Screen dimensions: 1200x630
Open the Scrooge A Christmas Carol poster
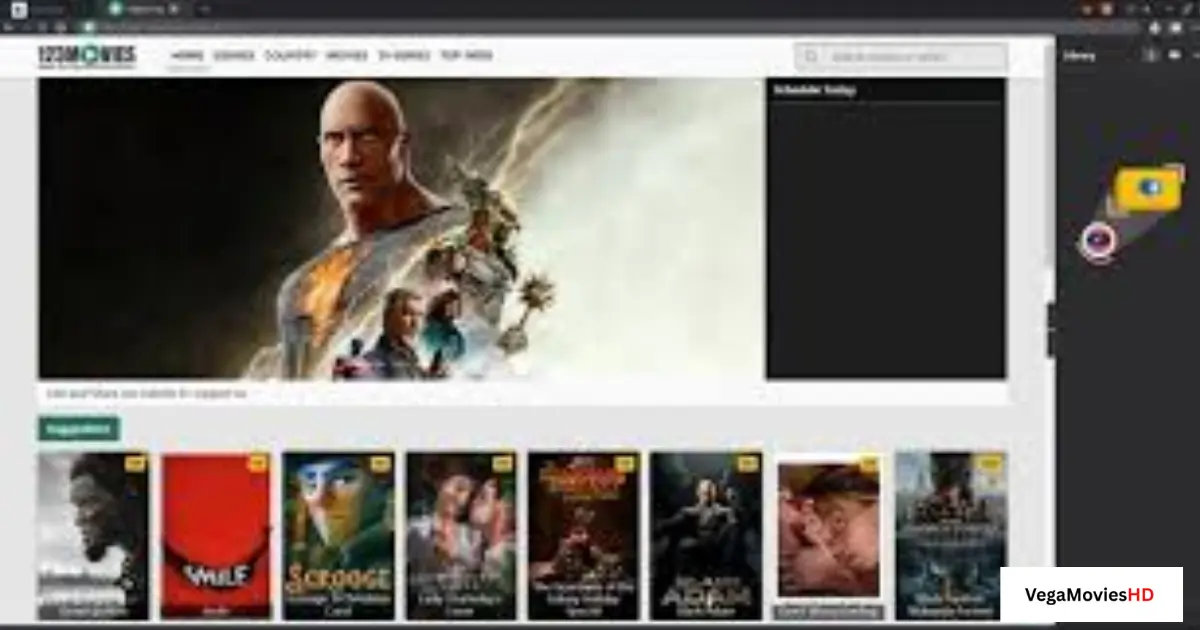tap(338, 530)
